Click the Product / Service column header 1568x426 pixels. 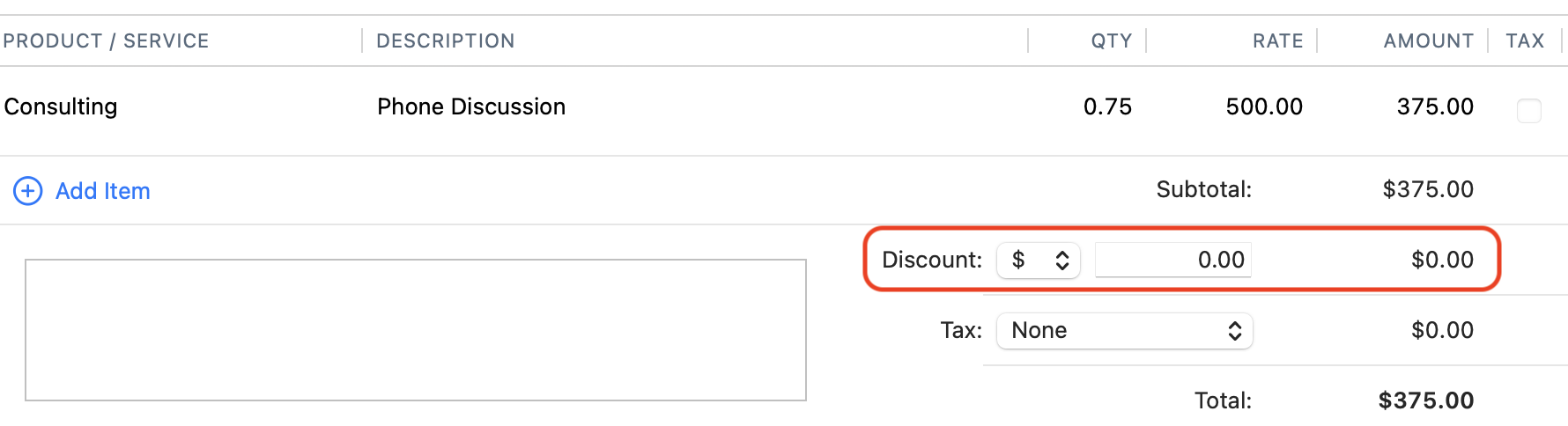tap(106, 41)
